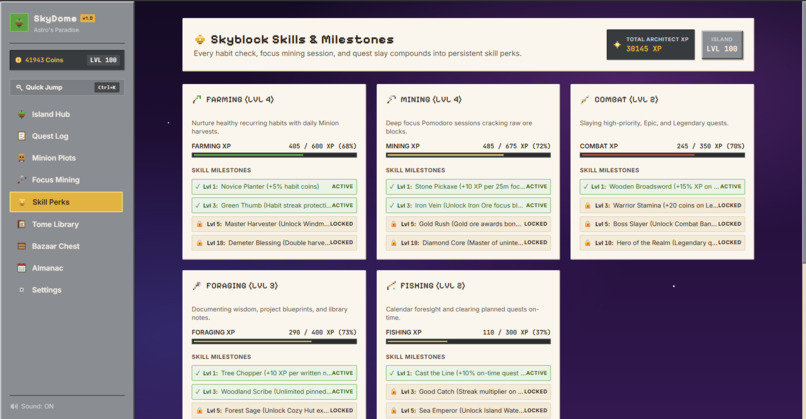Viewport: 806px width, 419px height.
Task: Open Island Hub from the sidebar
Action: click(x=66, y=114)
